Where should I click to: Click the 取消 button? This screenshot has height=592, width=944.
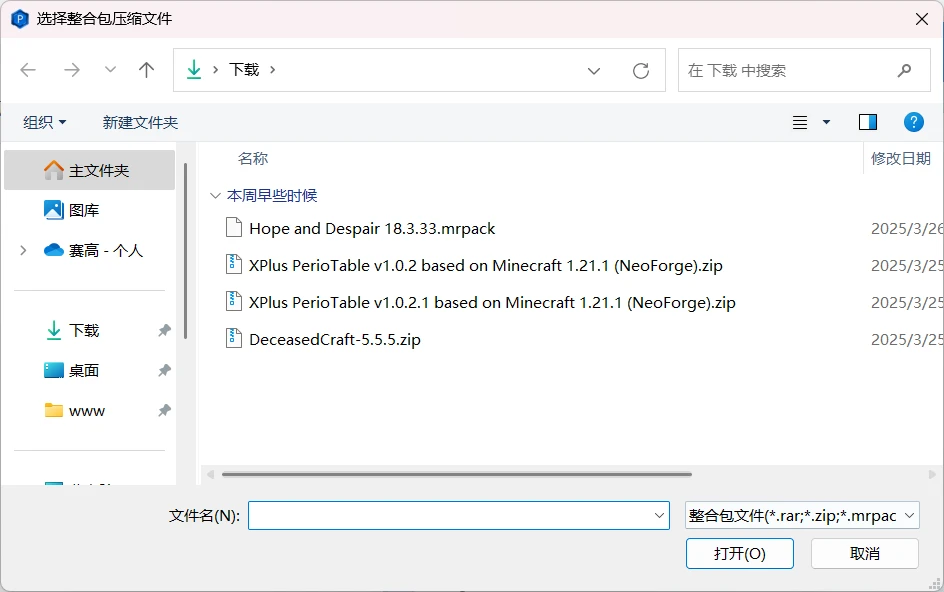(x=865, y=553)
